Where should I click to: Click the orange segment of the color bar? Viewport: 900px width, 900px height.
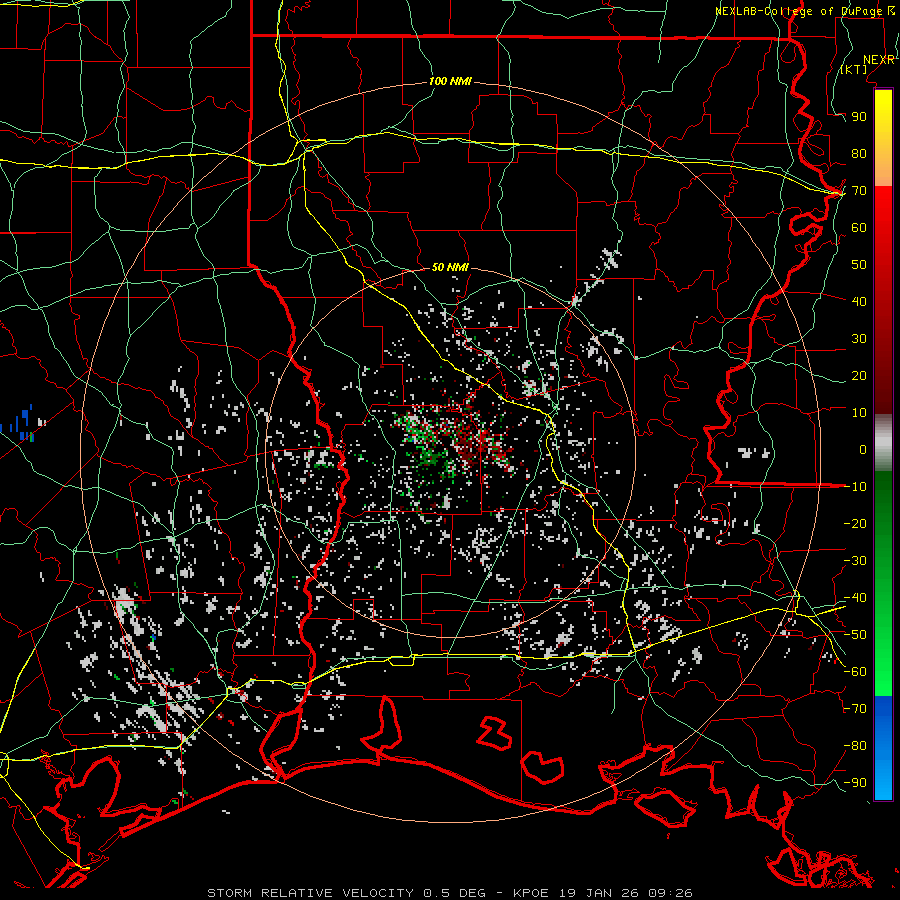click(883, 168)
